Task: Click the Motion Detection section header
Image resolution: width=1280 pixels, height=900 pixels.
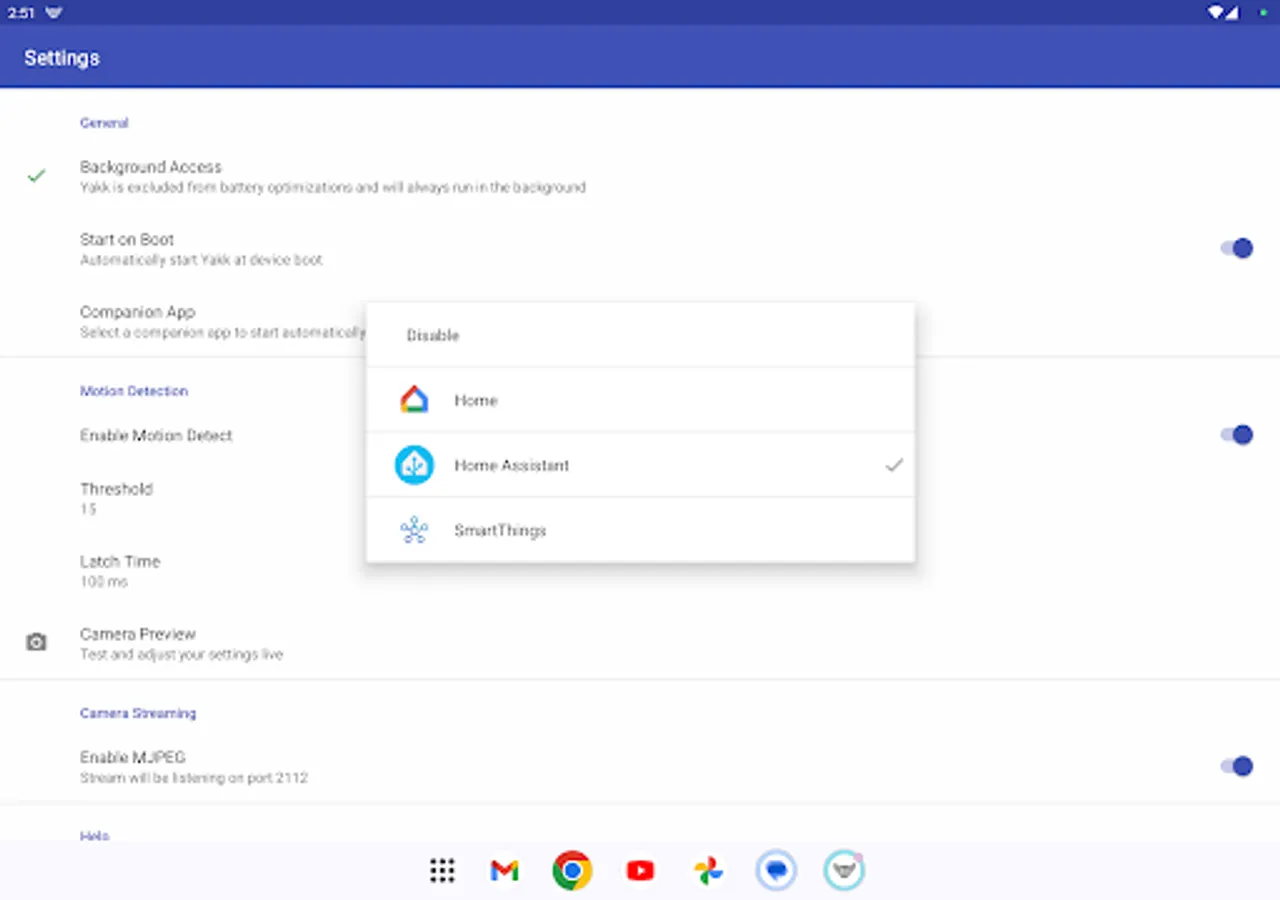Action: pos(133,390)
